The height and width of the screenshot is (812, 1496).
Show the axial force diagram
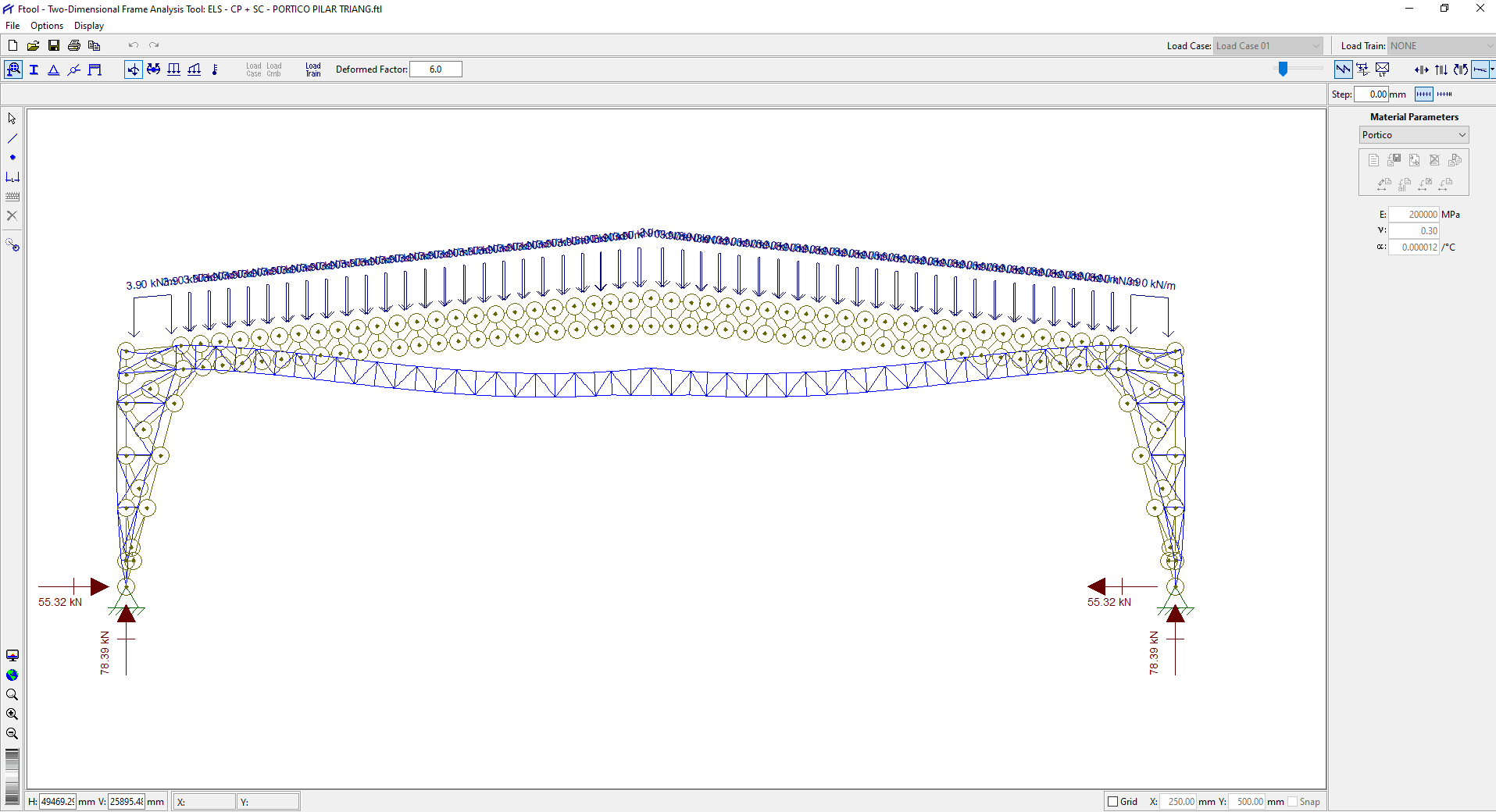coord(1422,69)
